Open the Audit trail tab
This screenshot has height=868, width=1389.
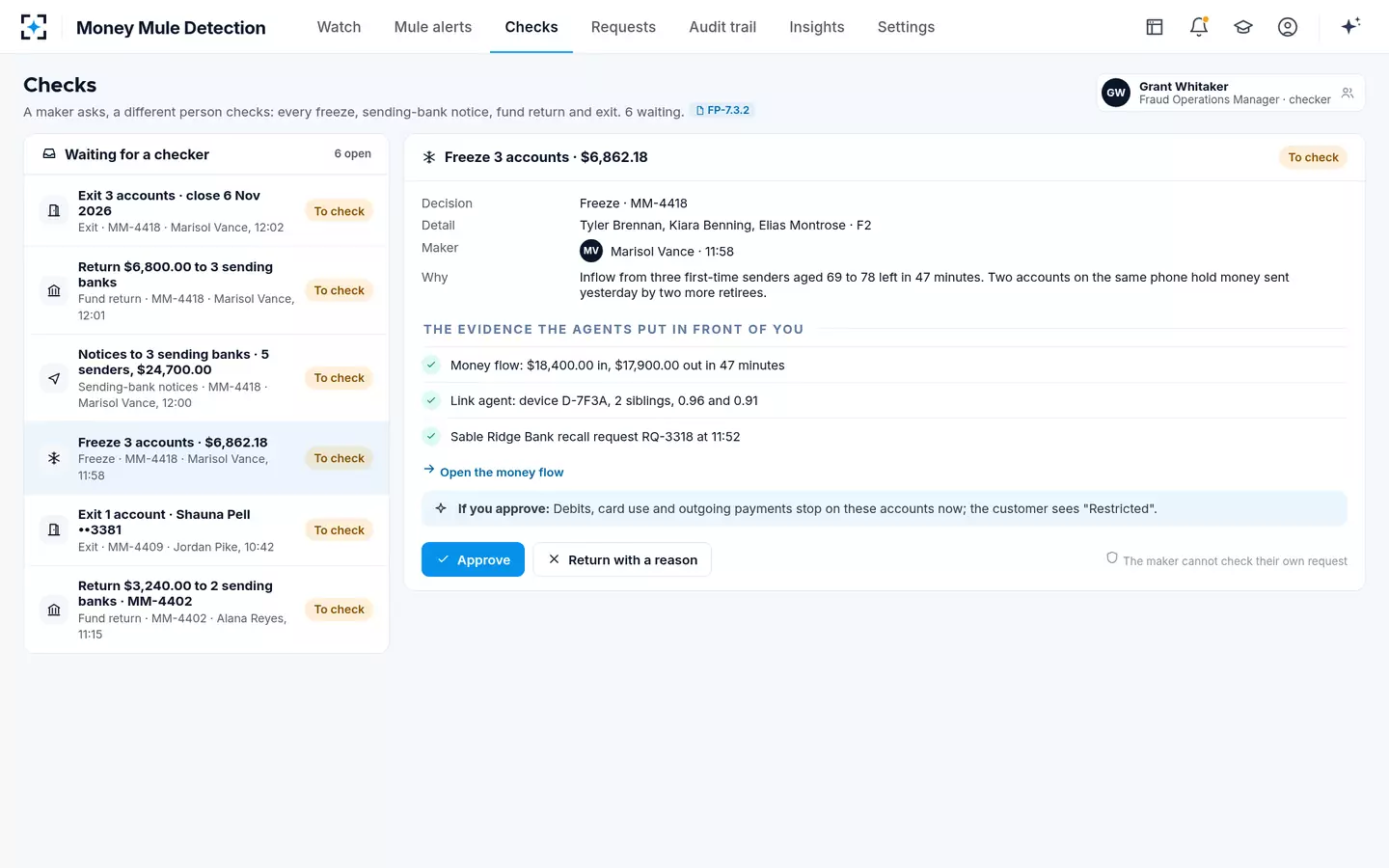(722, 27)
